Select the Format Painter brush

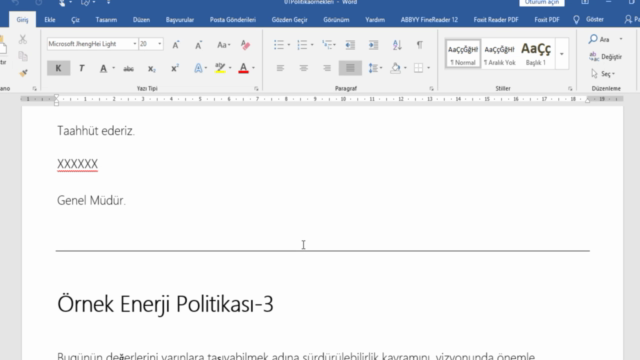click(x=23, y=73)
